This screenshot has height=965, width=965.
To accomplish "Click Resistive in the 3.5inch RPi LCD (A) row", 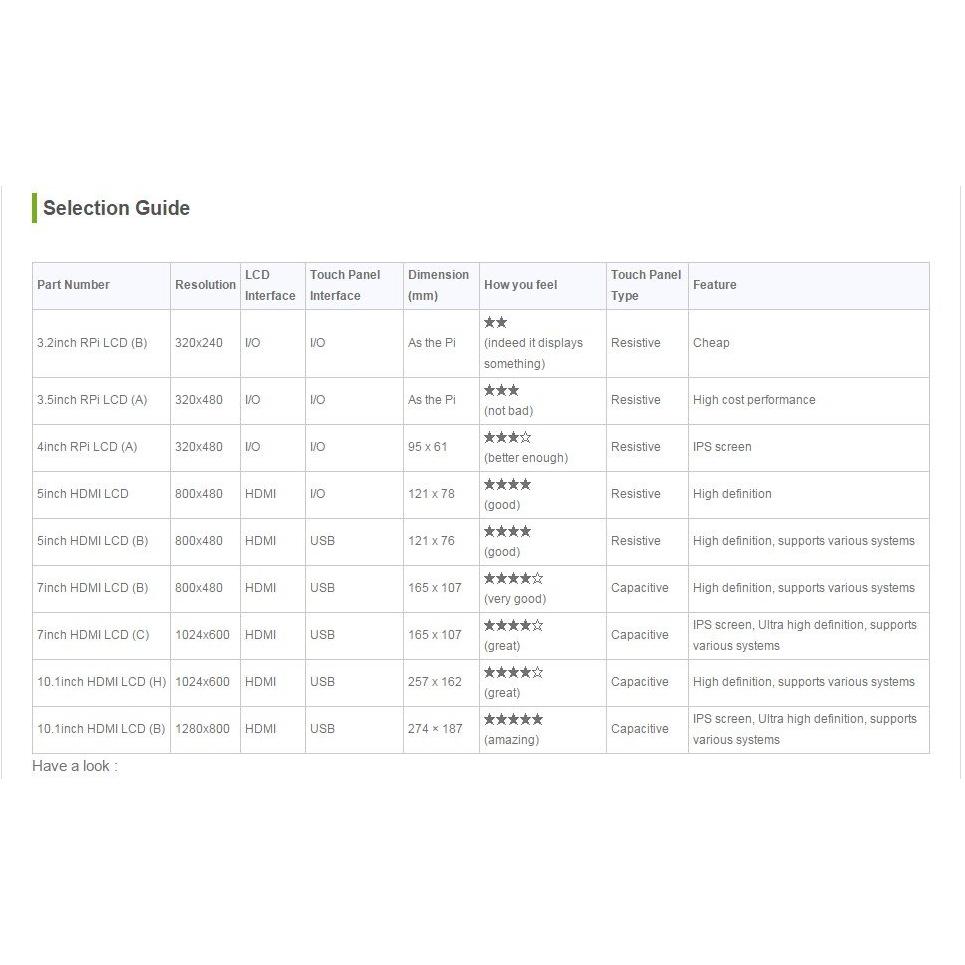I will click(x=636, y=400).
